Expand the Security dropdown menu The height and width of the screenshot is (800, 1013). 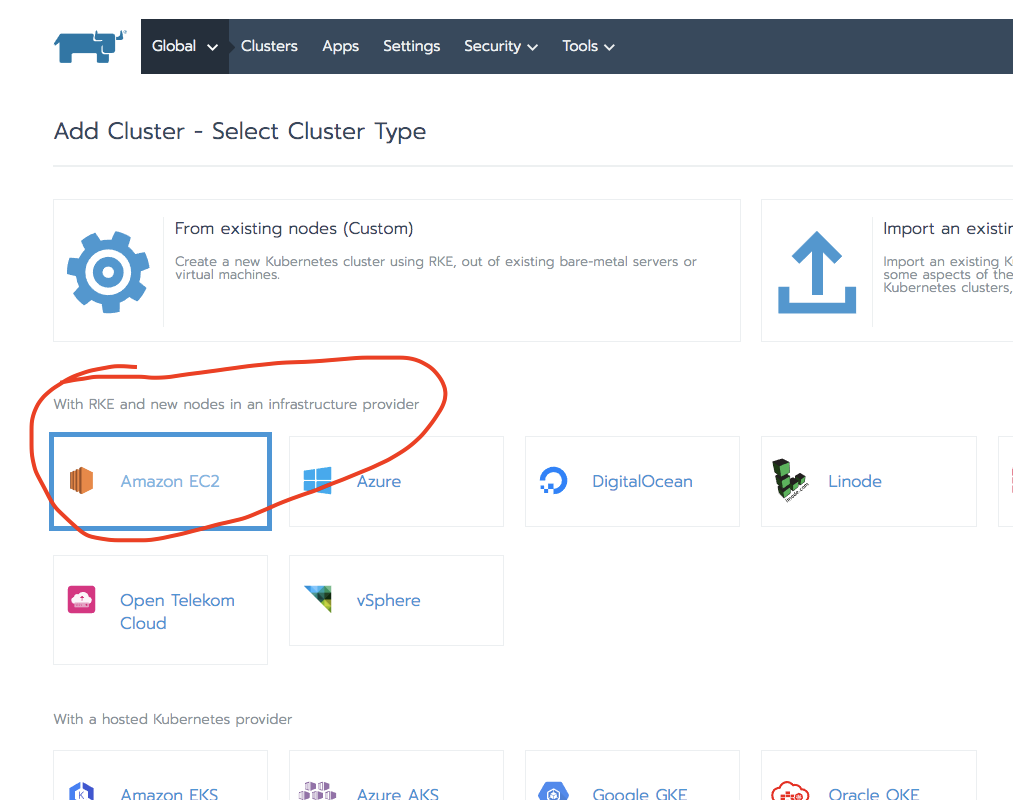[x=501, y=46]
